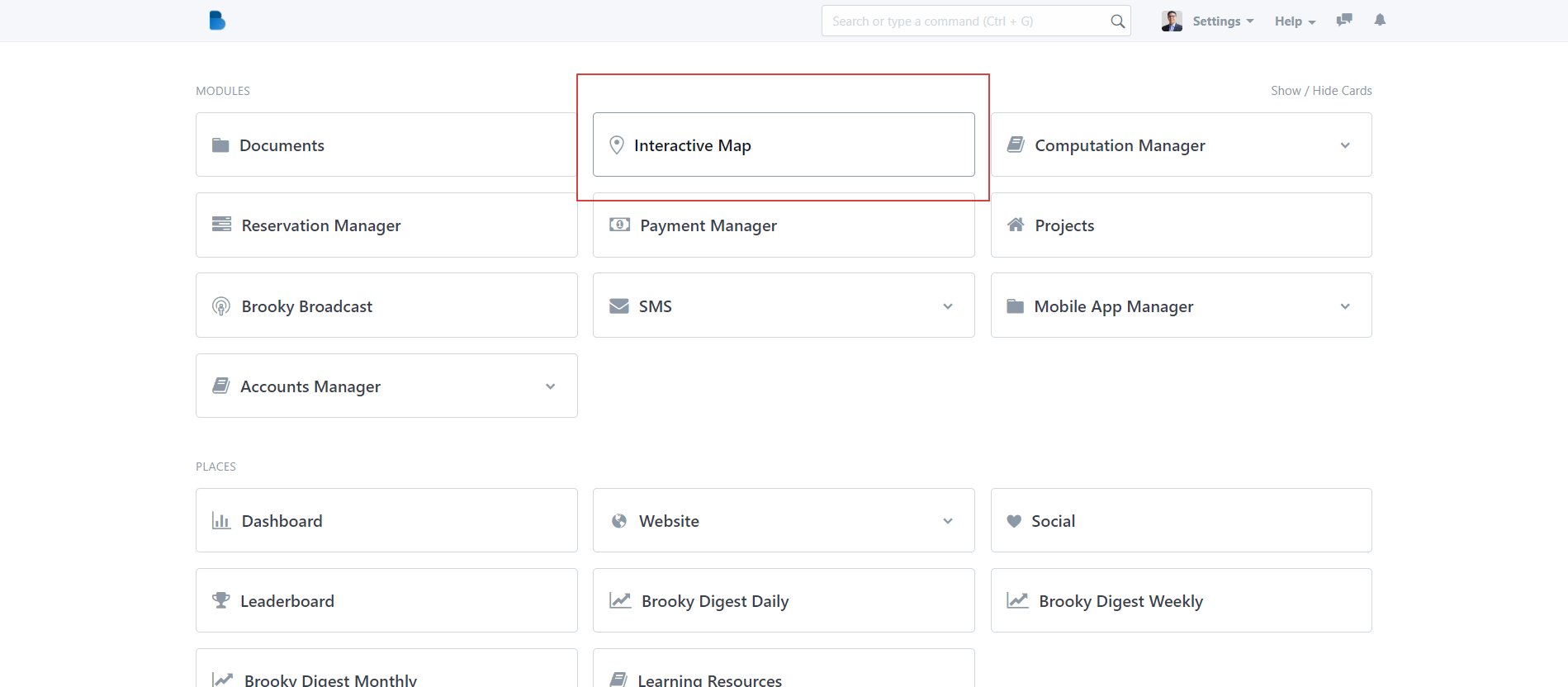Expand the Mobile App Manager chevron
This screenshot has height=687, width=1568.
1345,306
